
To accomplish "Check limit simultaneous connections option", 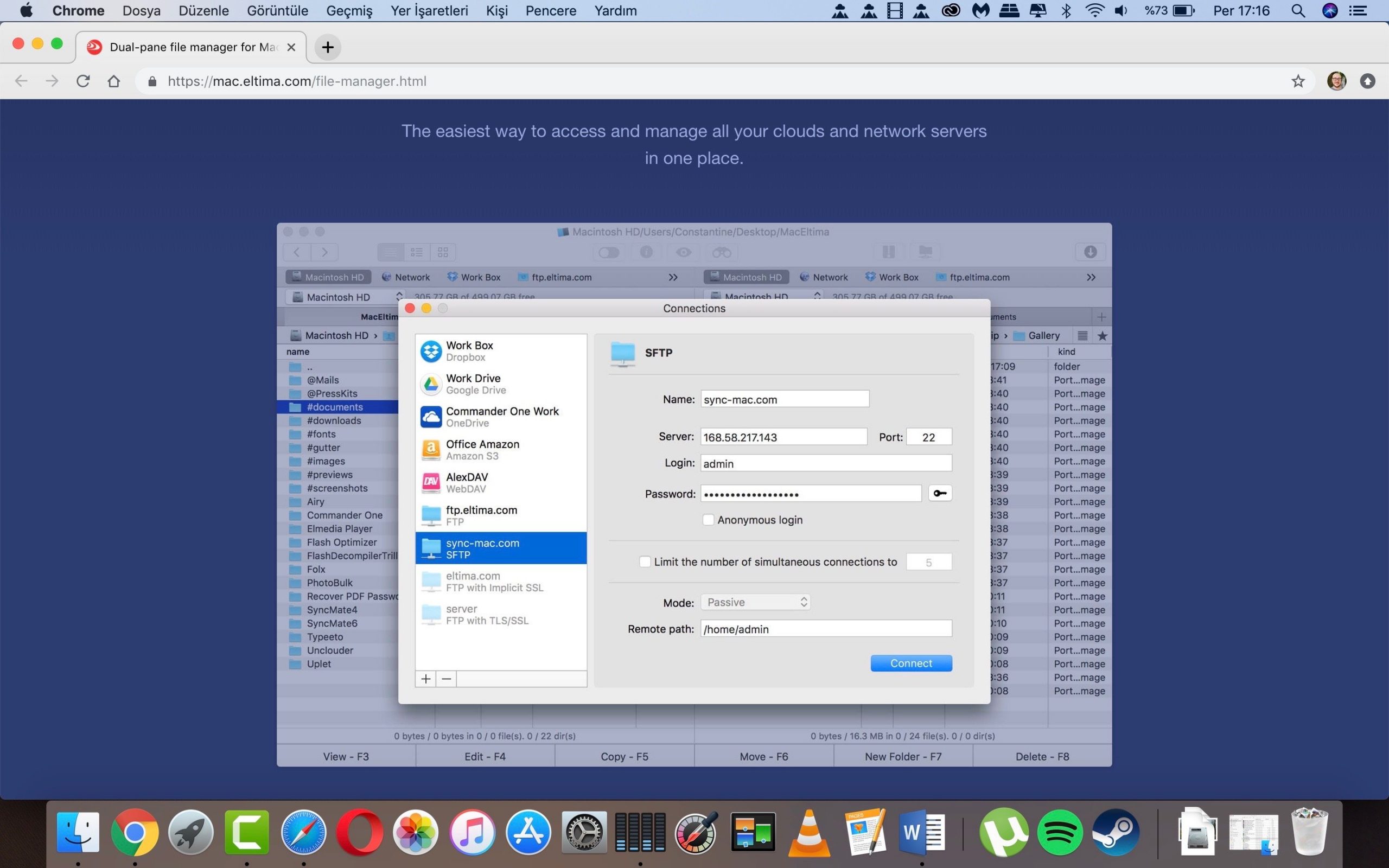I will pos(645,561).
